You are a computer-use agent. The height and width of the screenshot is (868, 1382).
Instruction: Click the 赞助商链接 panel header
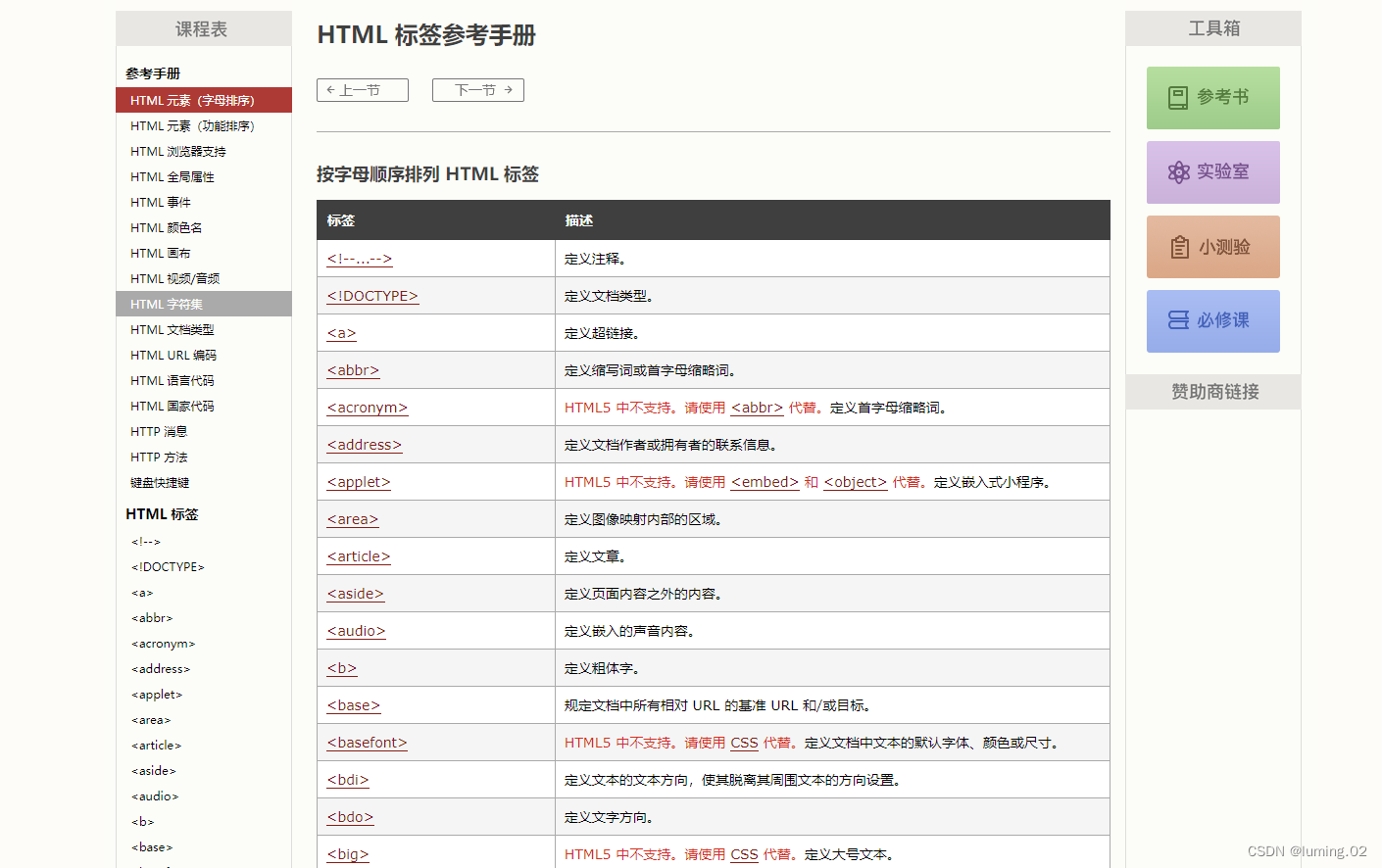[1213, 392]
